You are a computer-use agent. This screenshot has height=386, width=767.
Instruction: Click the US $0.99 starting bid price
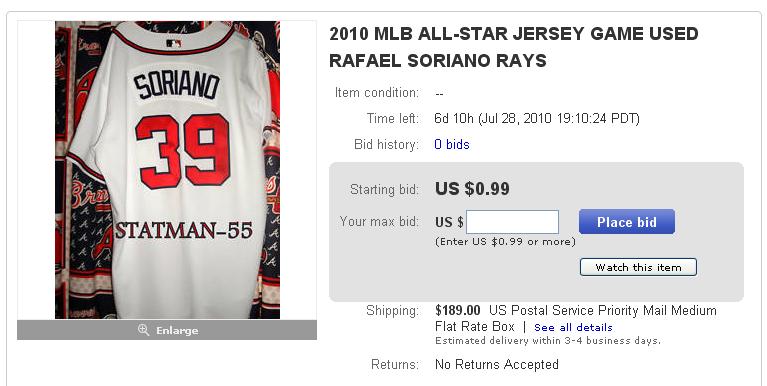pyautogui.click(x=472, y=188)
